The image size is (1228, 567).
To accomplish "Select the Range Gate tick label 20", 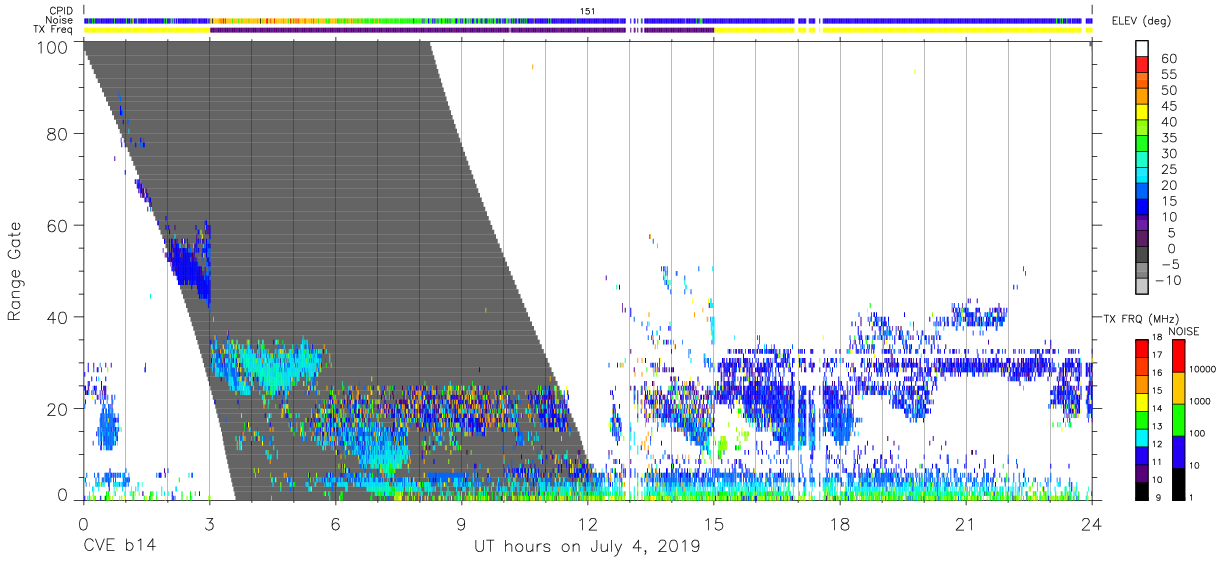I will 58,408.
